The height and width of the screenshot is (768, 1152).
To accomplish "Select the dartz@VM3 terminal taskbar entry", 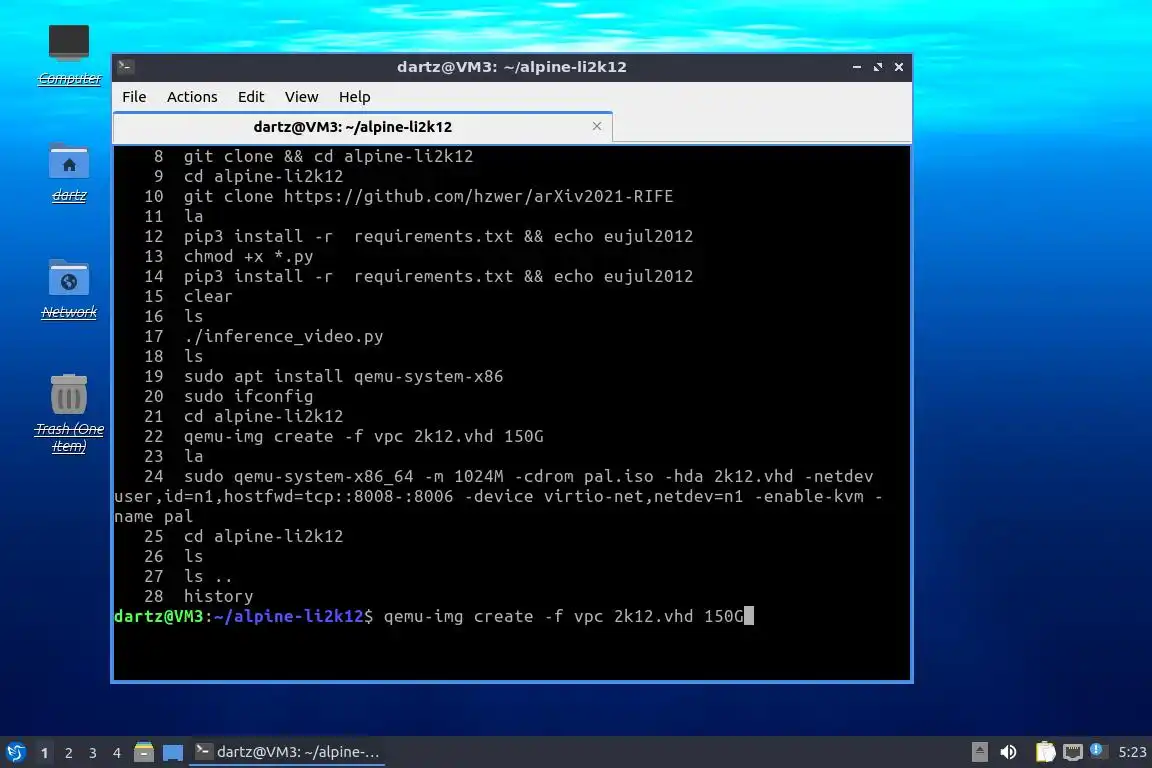I will pyautogui.click(x=287, y=752).
